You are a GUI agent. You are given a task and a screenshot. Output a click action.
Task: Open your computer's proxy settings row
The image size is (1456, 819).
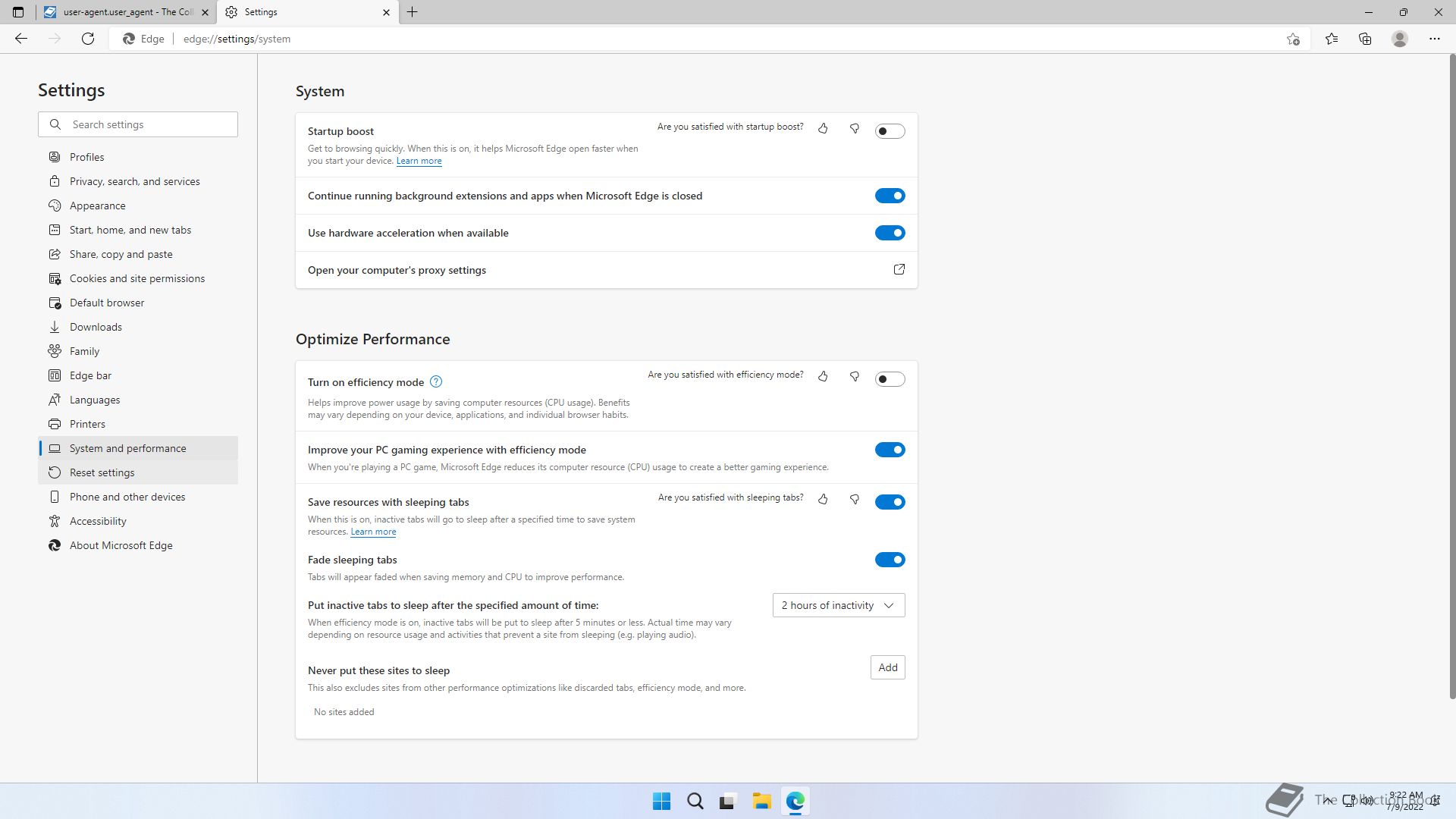tap(607, 270)
